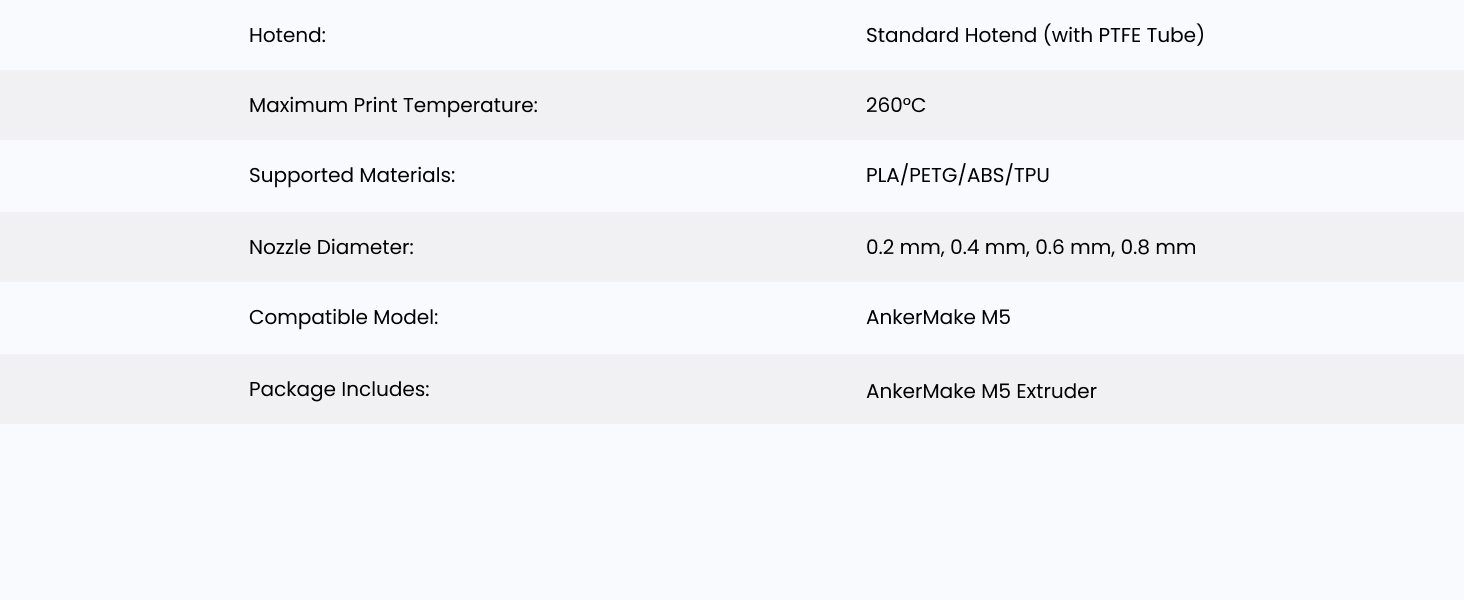Click the Maximum Print Temperature label

(393, 105)
